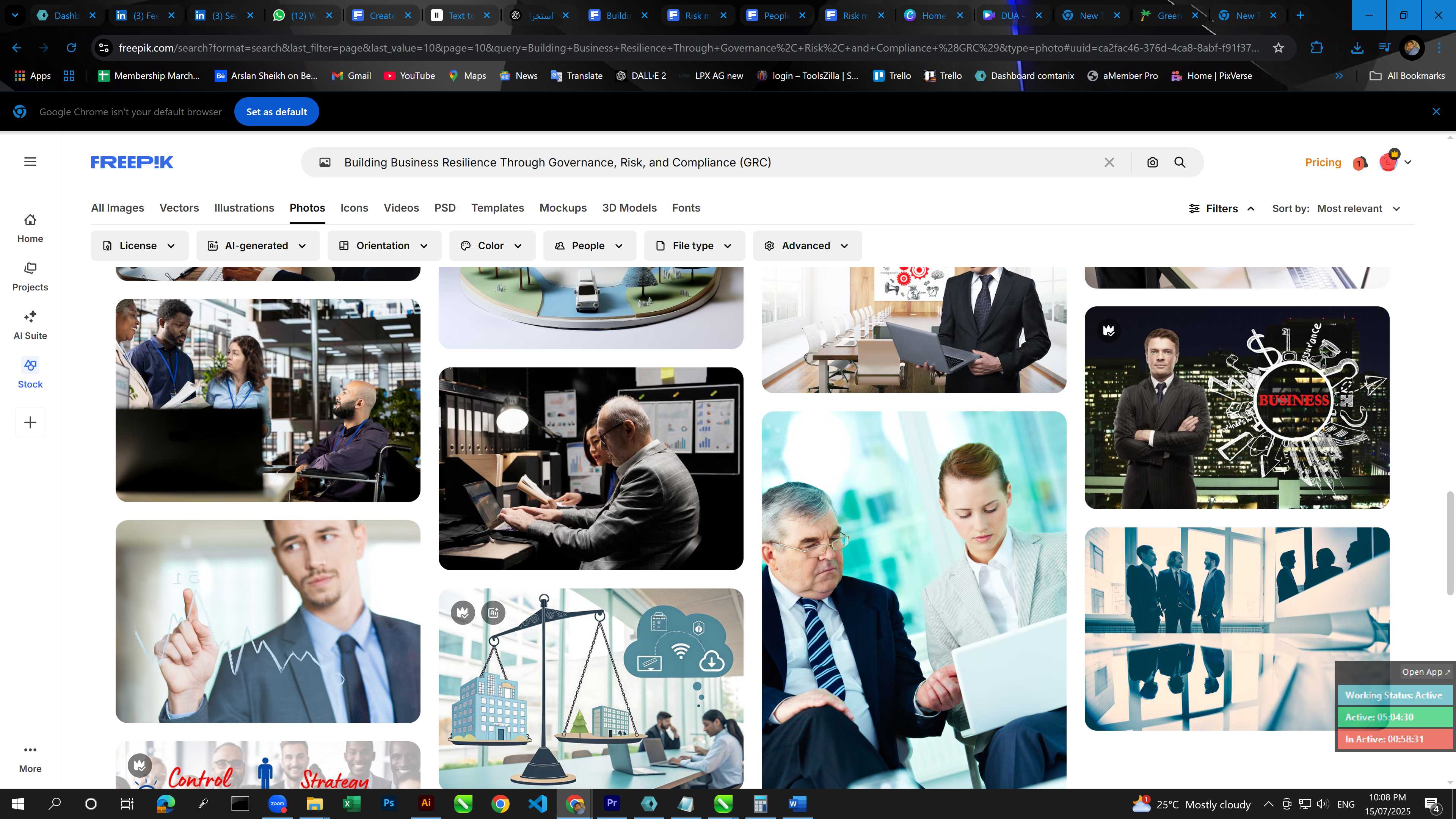
Task: Open All Bookmarks folder
Action: (1407, 76)
